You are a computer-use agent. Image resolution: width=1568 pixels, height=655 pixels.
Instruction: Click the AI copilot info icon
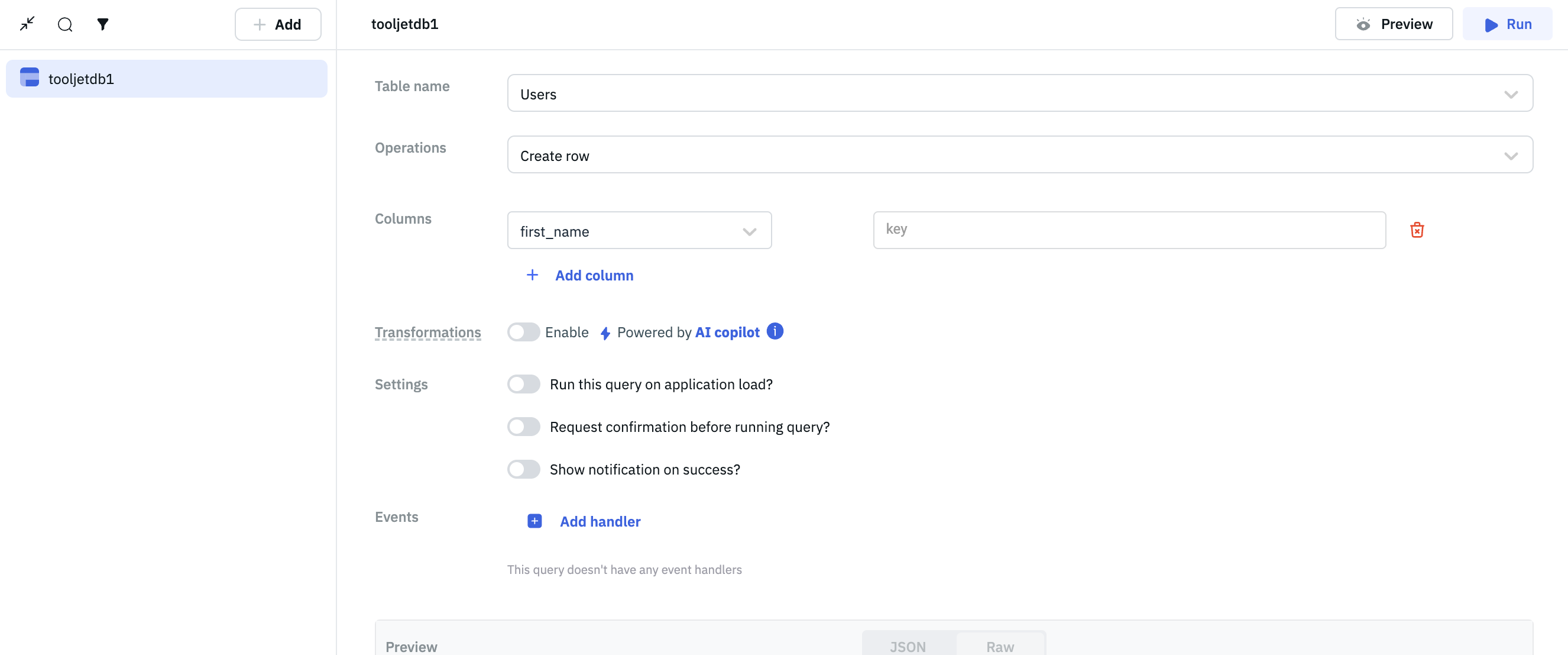[x=775, y=331]
